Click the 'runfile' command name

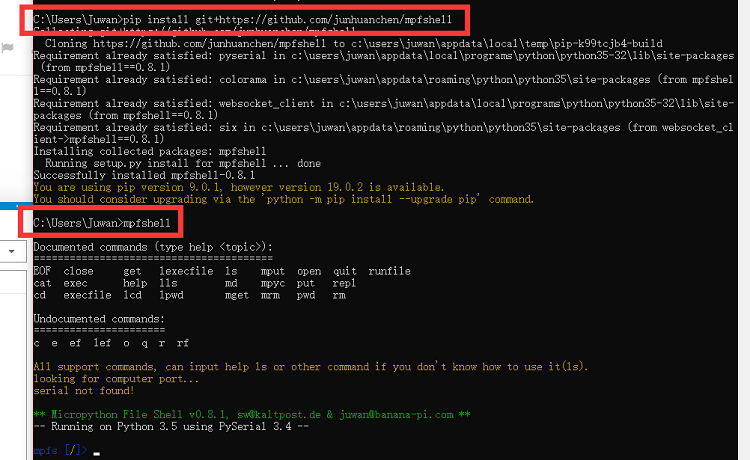(389, 271)
